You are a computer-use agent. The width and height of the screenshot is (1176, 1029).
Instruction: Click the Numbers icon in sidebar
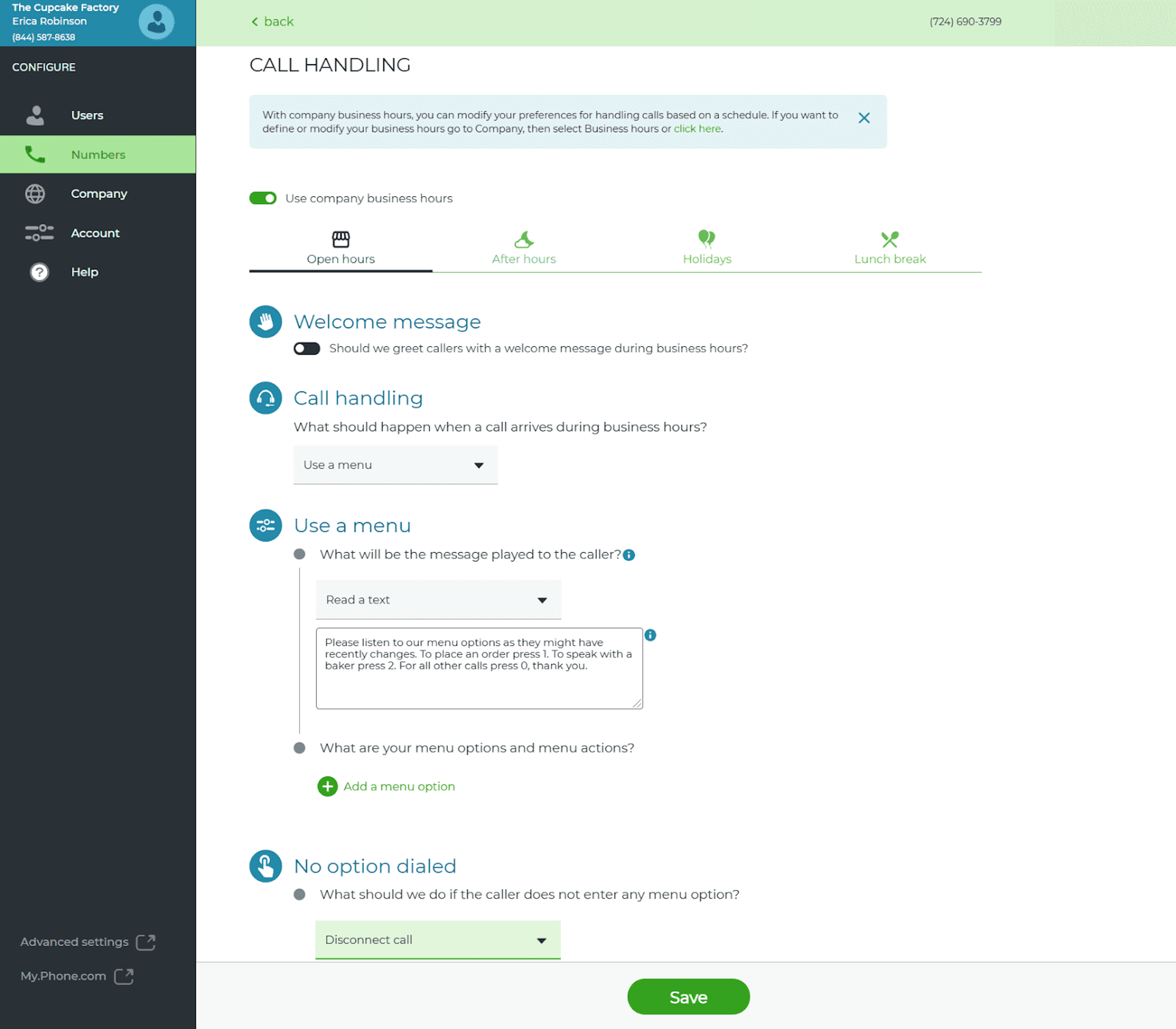[34, 154]
